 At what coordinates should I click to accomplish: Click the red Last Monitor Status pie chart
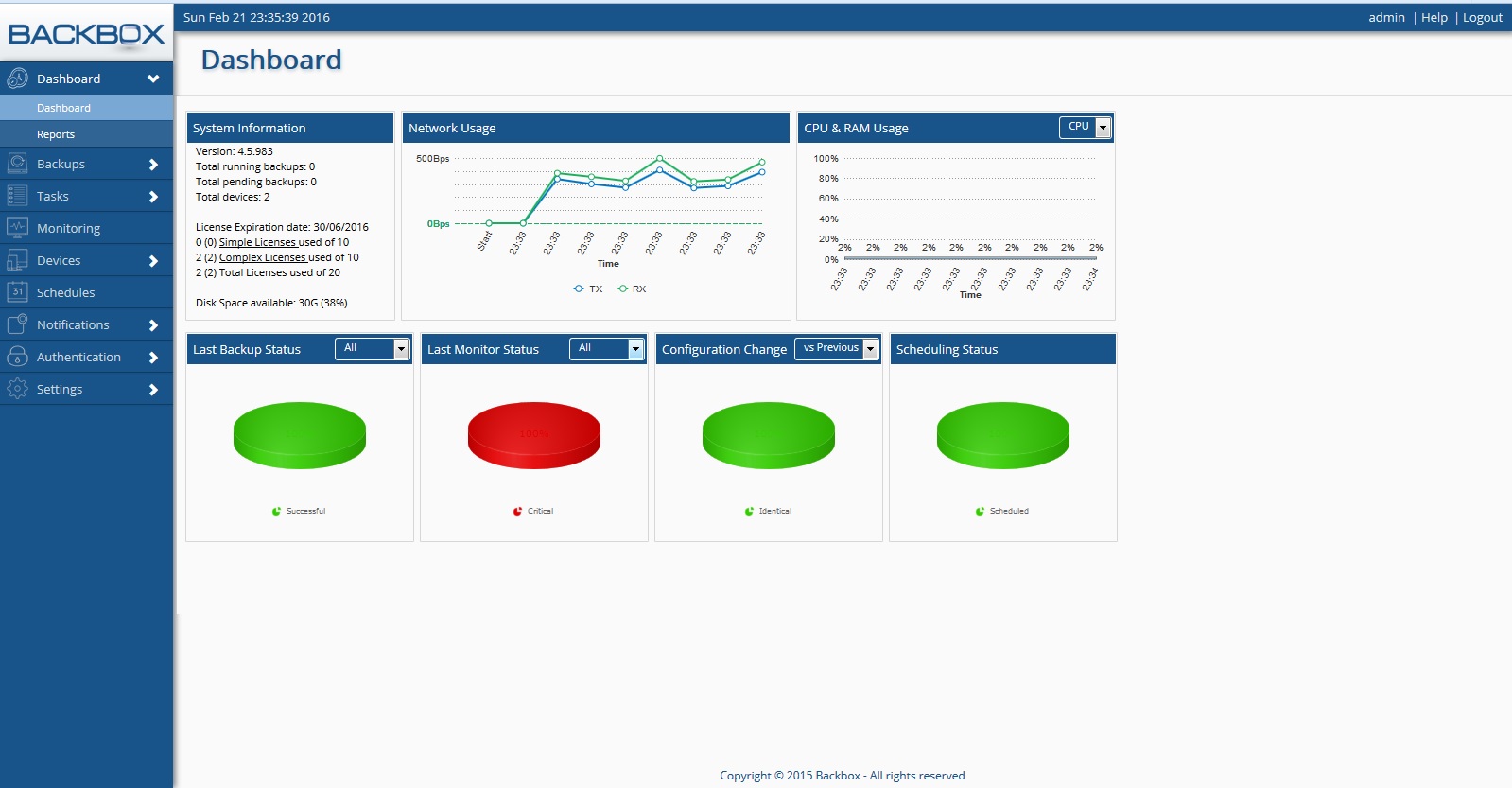click(533, 434)
